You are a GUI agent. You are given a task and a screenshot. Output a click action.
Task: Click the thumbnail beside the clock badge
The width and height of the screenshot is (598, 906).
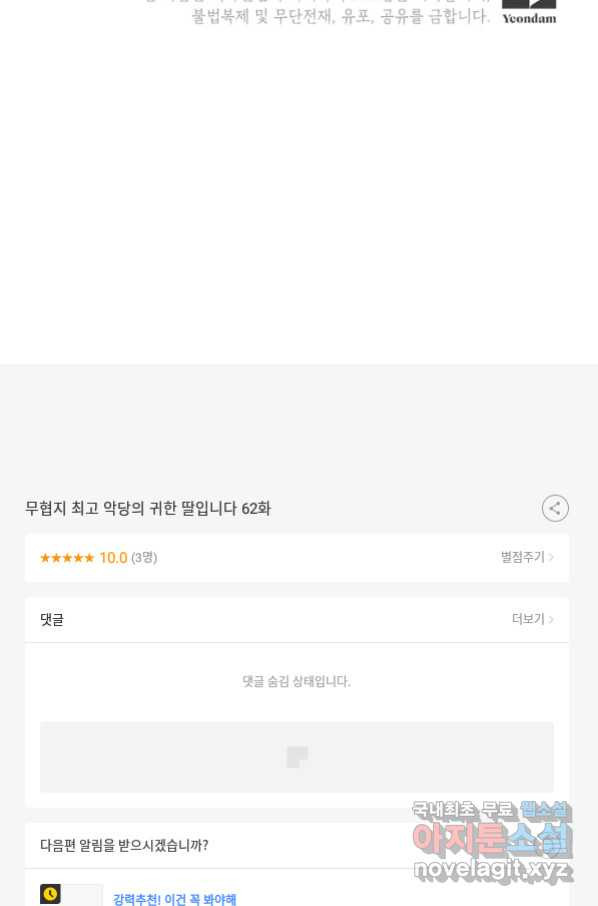(81, 894)
